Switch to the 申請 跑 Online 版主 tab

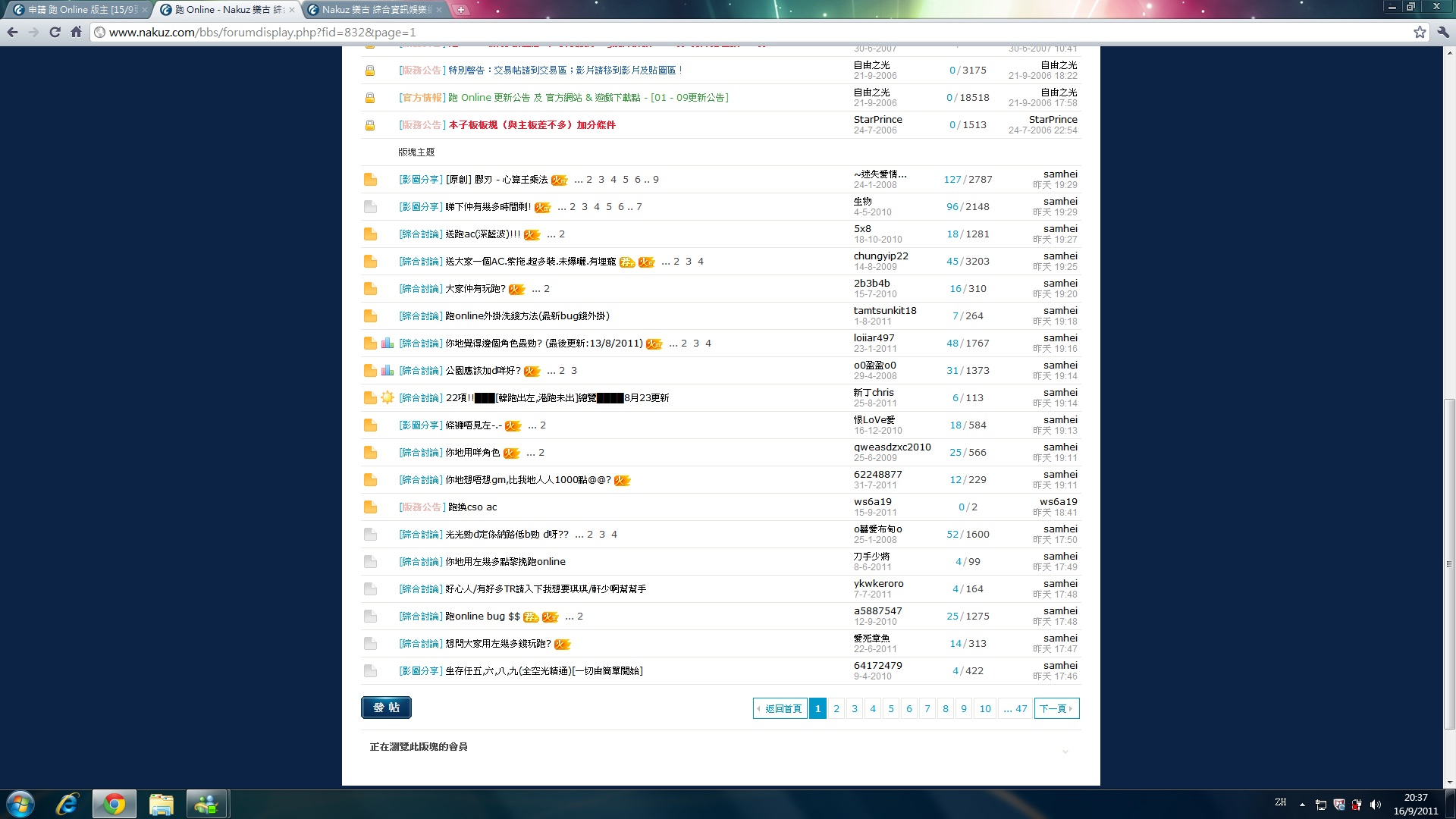[x=80, y=10]
